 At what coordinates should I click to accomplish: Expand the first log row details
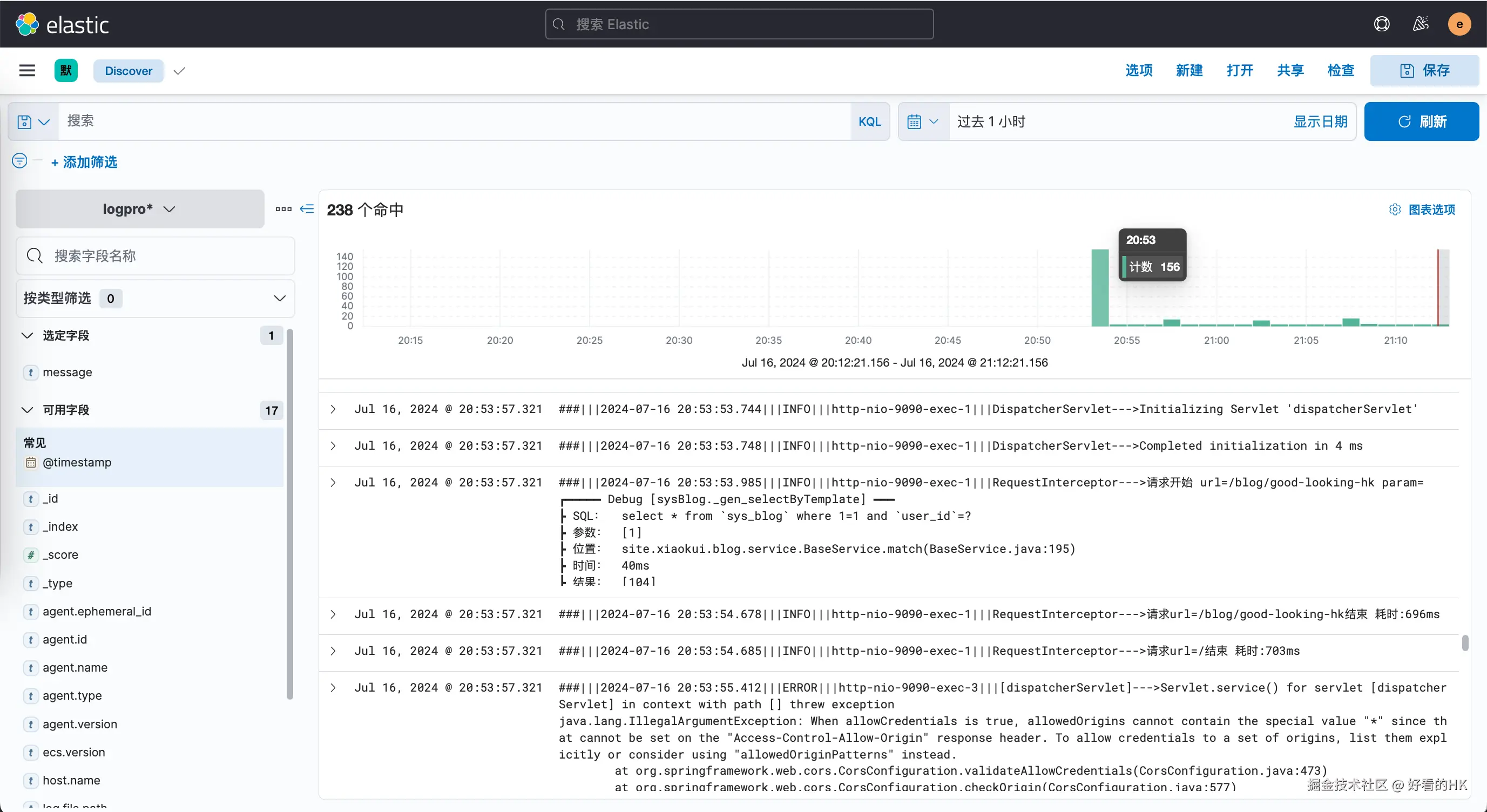pyautogui.click(x=333, y=409)
